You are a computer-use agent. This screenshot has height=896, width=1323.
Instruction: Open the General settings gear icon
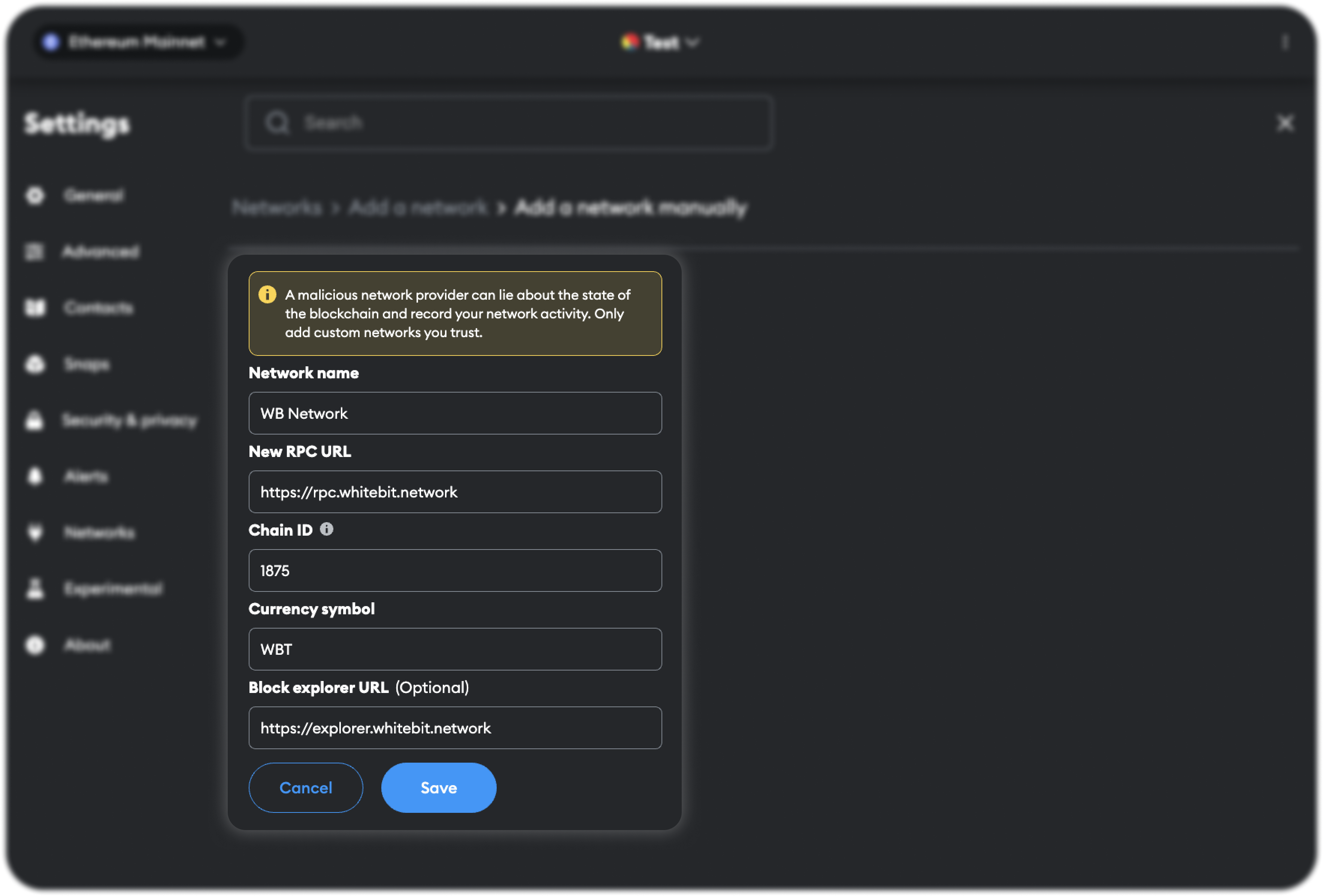click(35, 195)
